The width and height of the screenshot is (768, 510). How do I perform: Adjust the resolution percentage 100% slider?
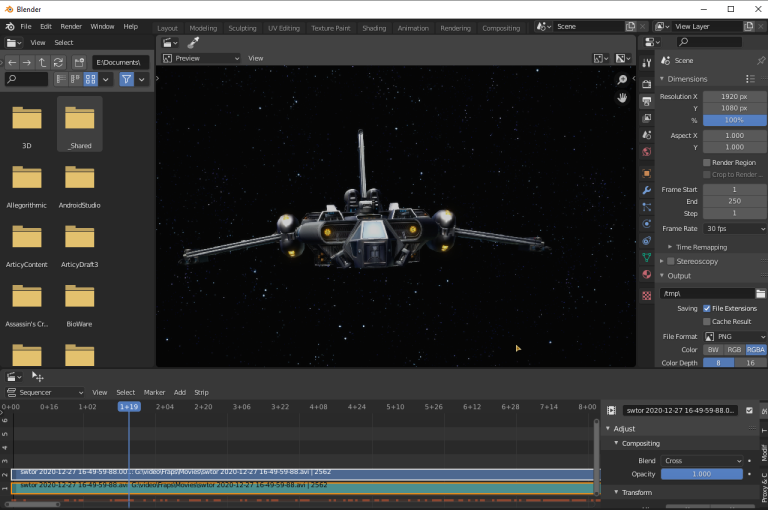735,120
